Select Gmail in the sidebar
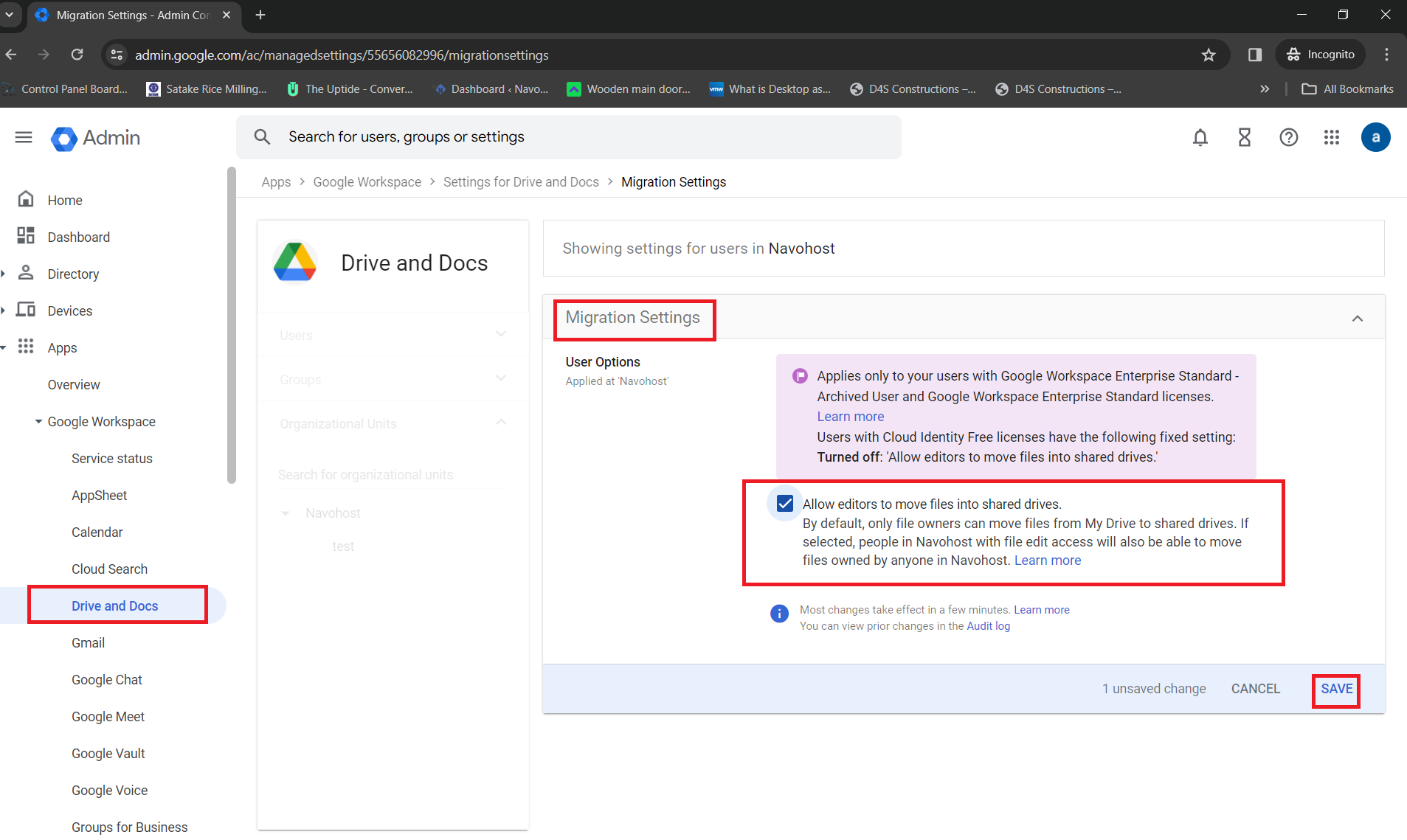The height and width of the screenshot is (840, 1407). point(88,642)
